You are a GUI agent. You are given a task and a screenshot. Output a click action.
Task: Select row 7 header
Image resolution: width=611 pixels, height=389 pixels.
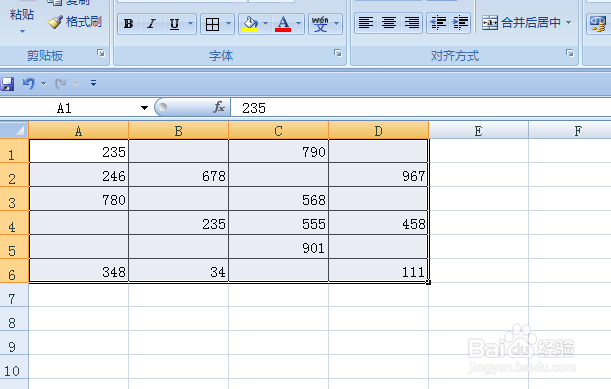click(x=14, y=295)
